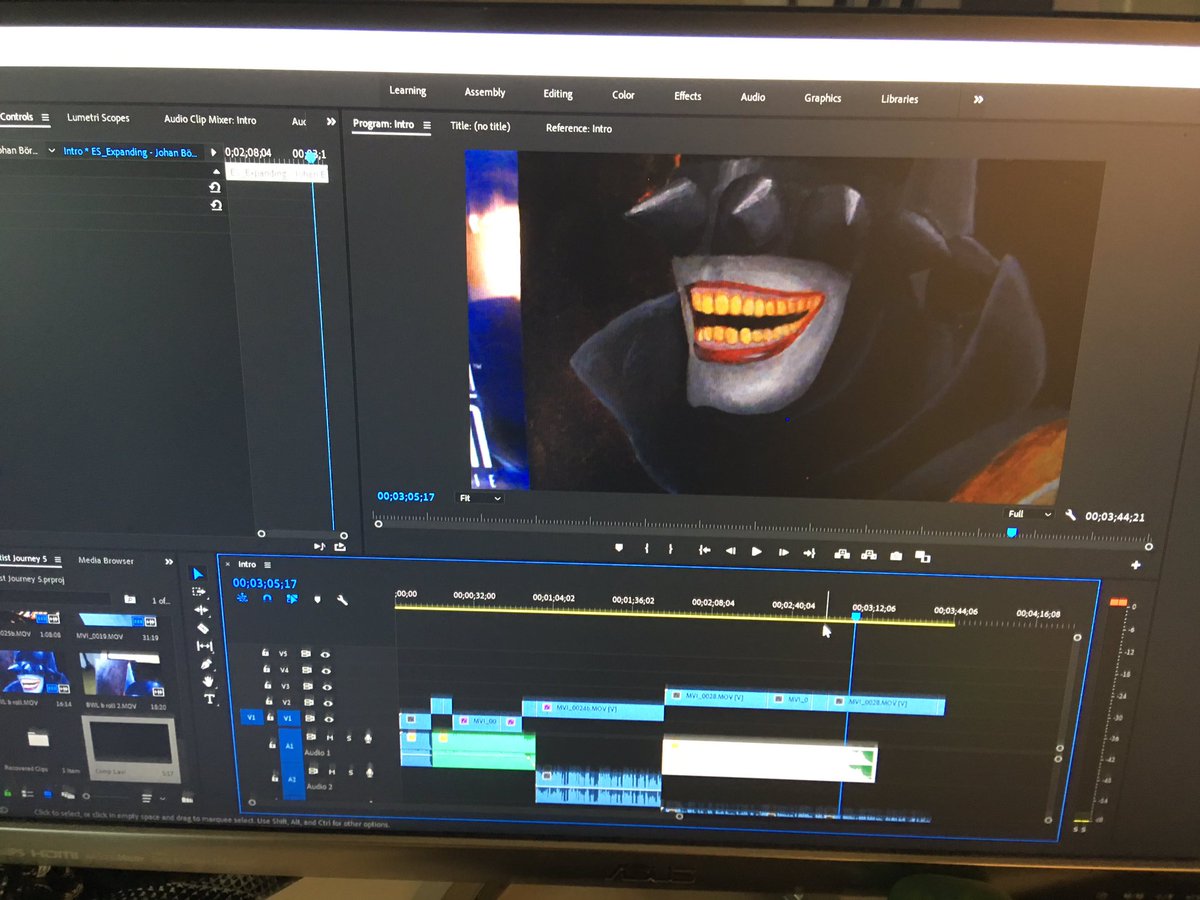
Task: Open the Lumetri Scopes tab
Action: coord(98,118)
